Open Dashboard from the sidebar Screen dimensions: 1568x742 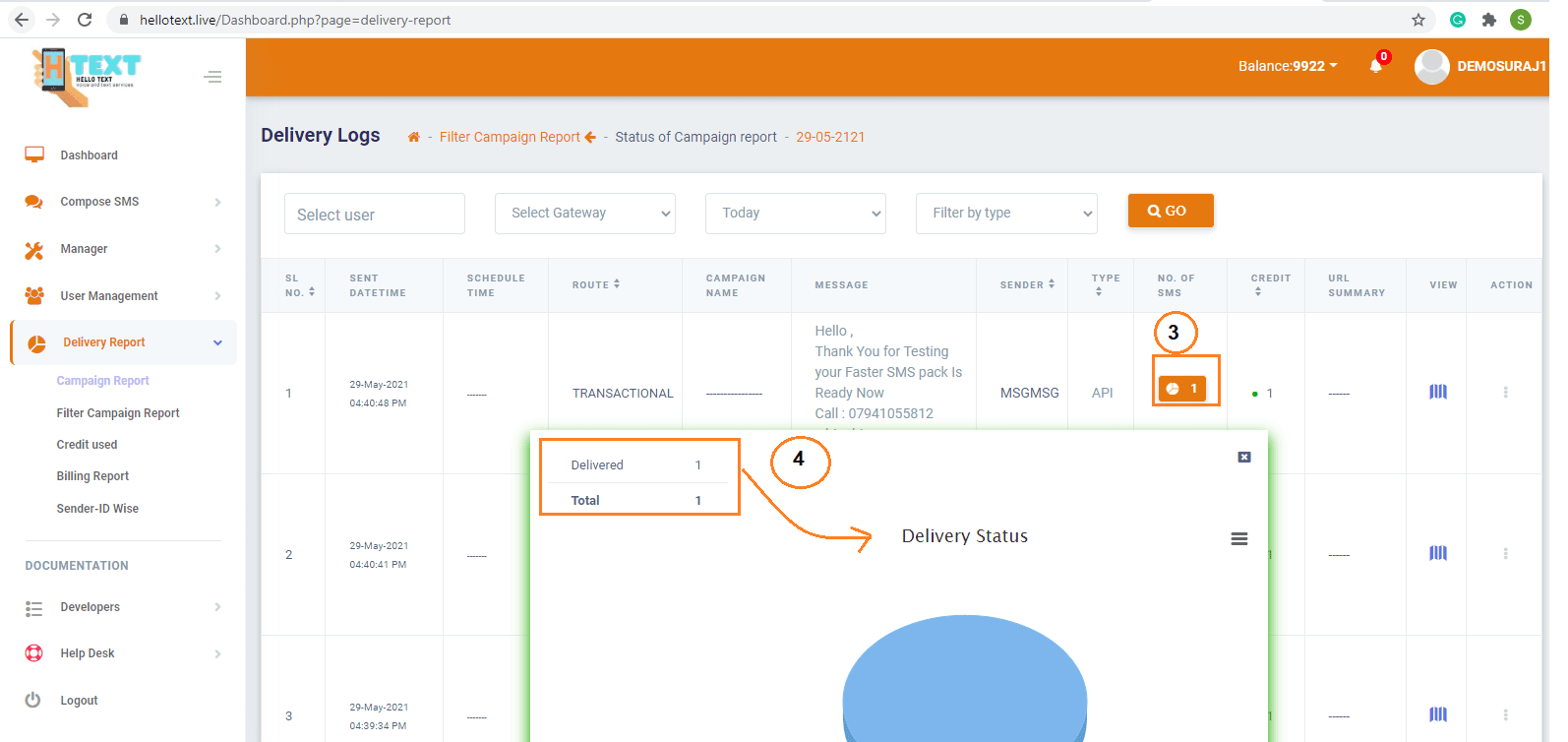[x=89, y=155]
